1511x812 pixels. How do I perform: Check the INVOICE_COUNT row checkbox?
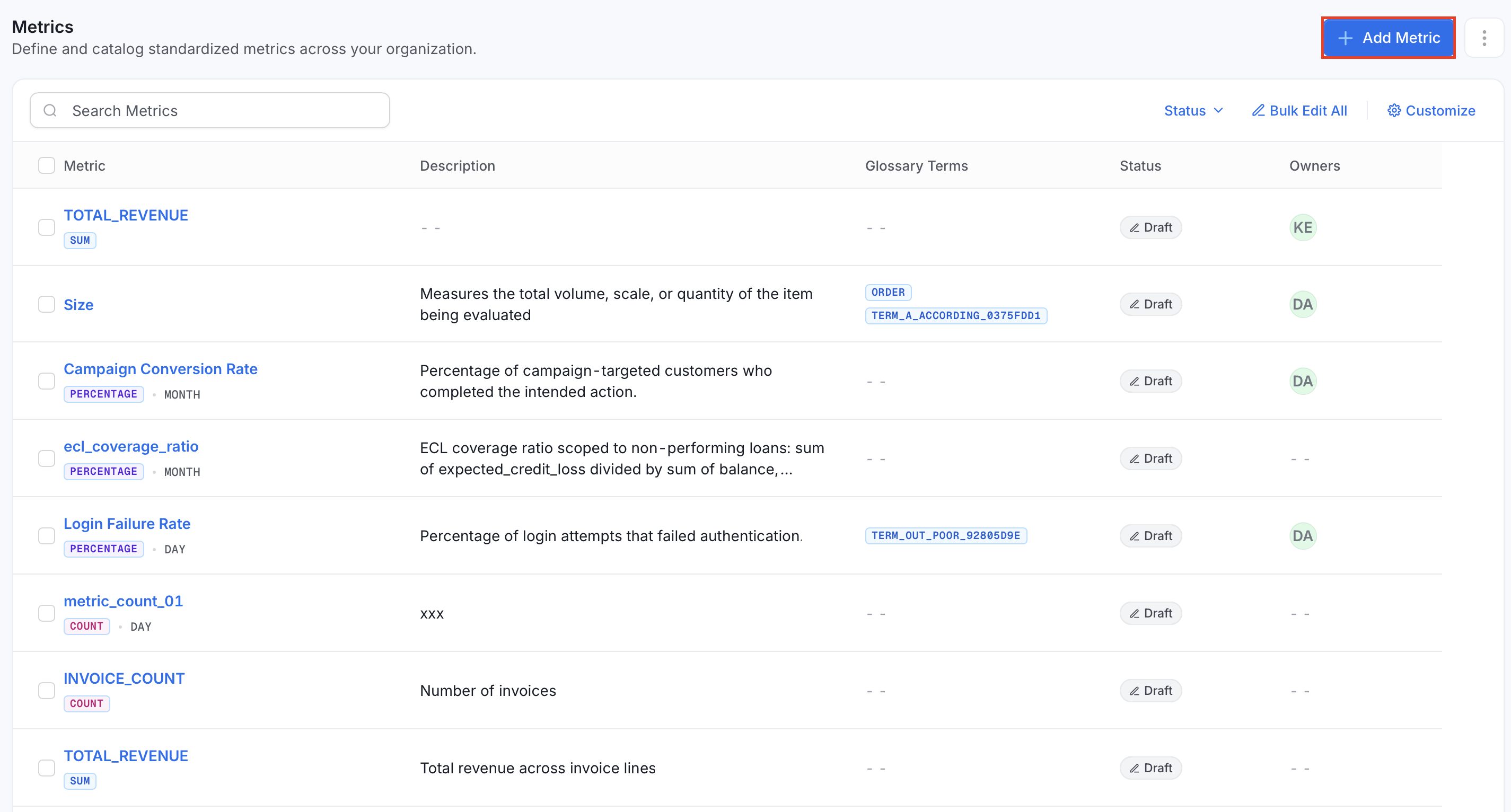tap(46, 691)
